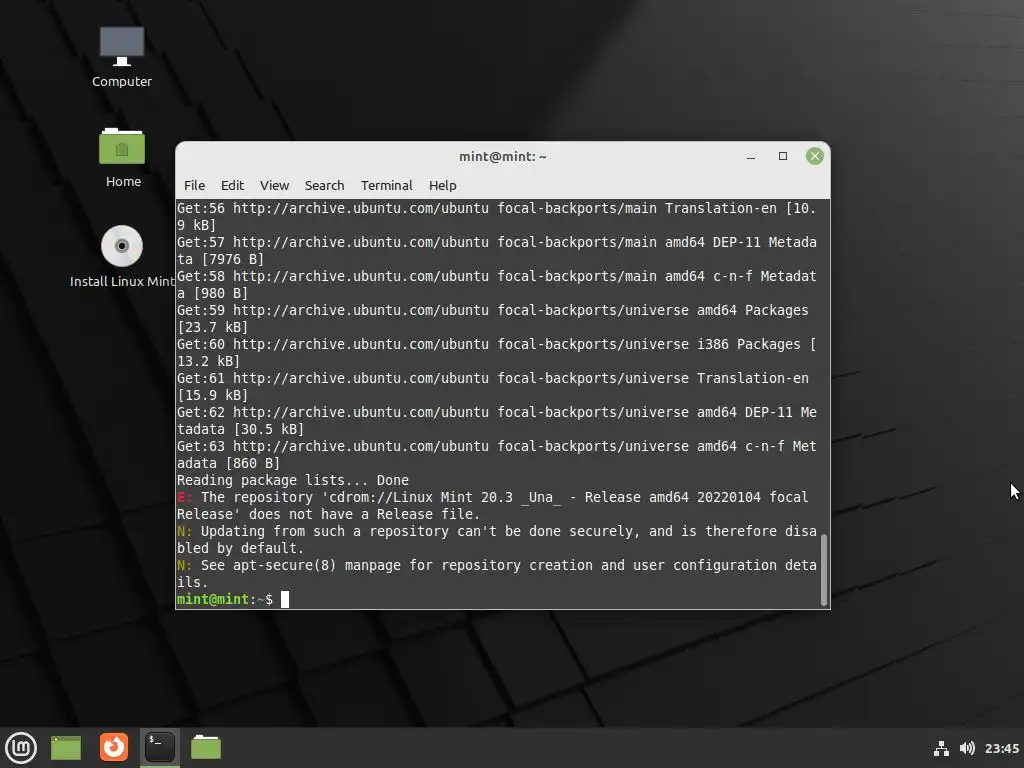This screenshot has height=768, width=1024.
Task: Open the Search menu in terminal
Action: pos(325,185)
